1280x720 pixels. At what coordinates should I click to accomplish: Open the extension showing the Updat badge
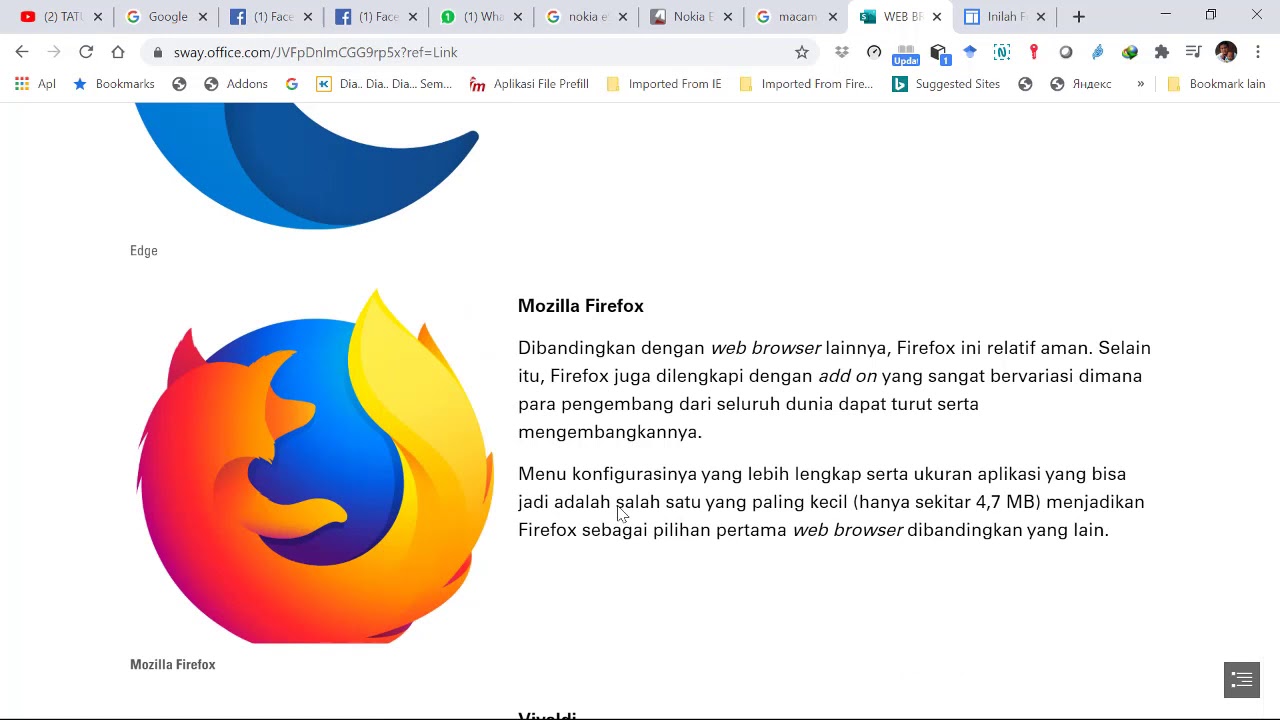[x=906, y=54]
